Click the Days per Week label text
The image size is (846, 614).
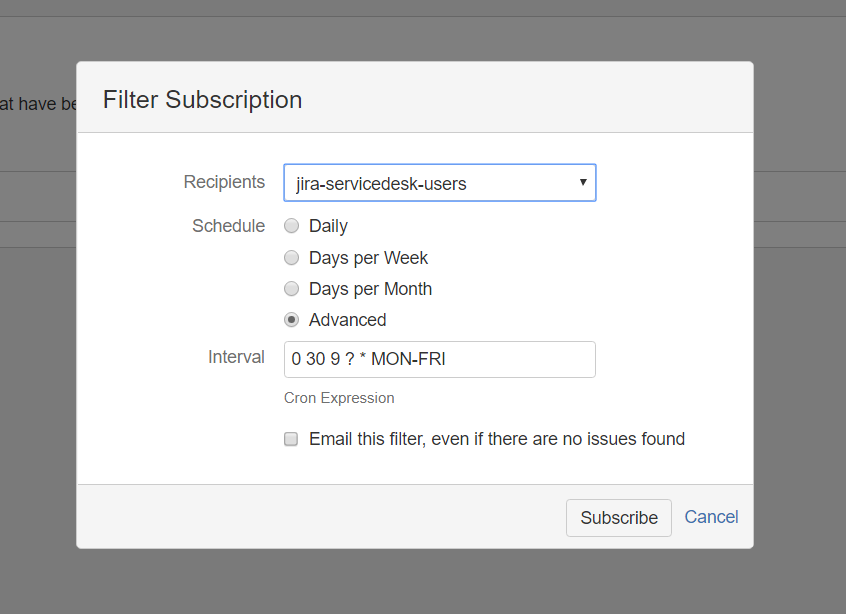click(x=368, y=258)
